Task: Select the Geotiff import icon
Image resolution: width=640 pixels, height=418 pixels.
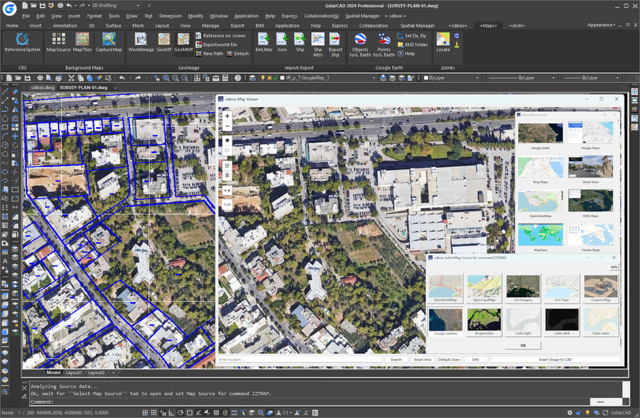Action: 164,42
